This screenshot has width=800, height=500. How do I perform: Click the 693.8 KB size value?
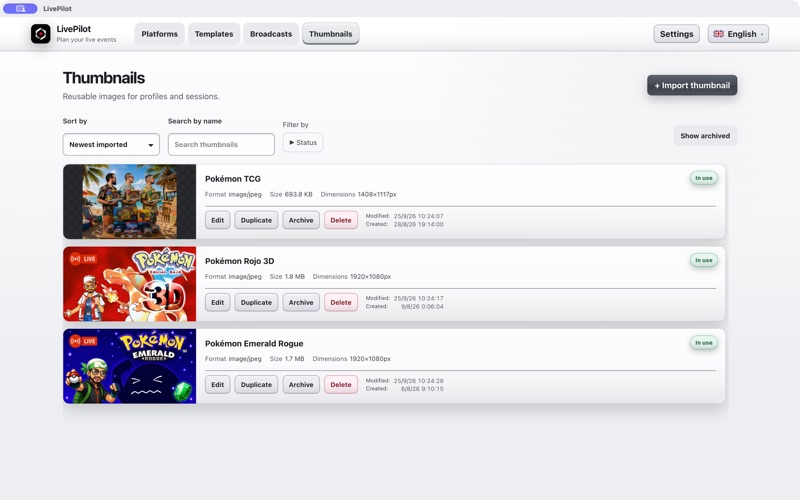point(298,194)
